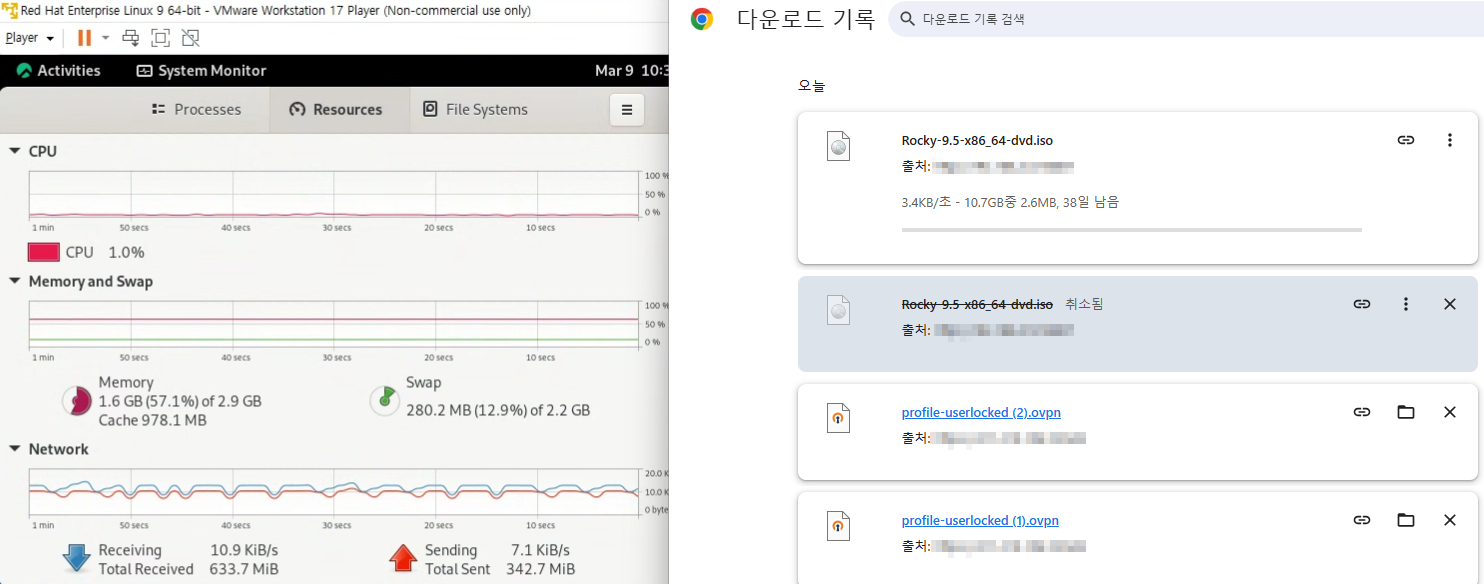Switch to the Processes tab
This screenshot has width=1484, height=584.
[196, 110]
